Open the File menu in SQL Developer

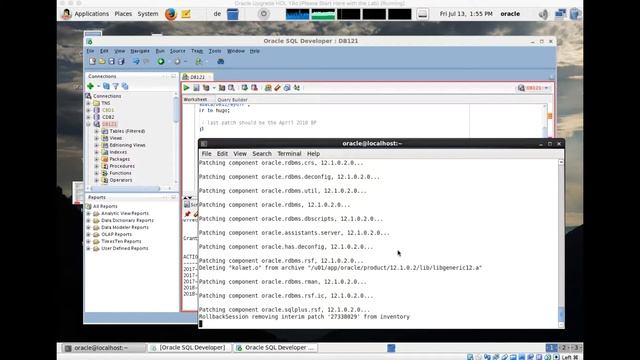click(x=90, y=51)
